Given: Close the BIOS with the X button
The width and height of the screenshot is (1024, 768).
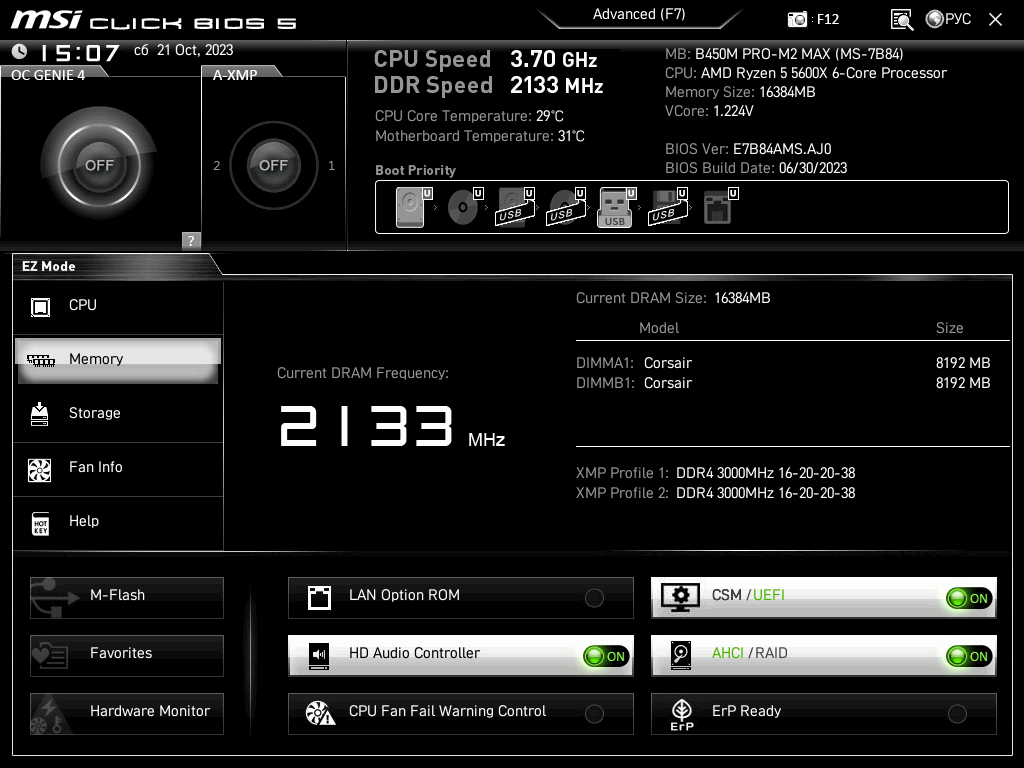Looking at the screenshot, I should (995, 20).
